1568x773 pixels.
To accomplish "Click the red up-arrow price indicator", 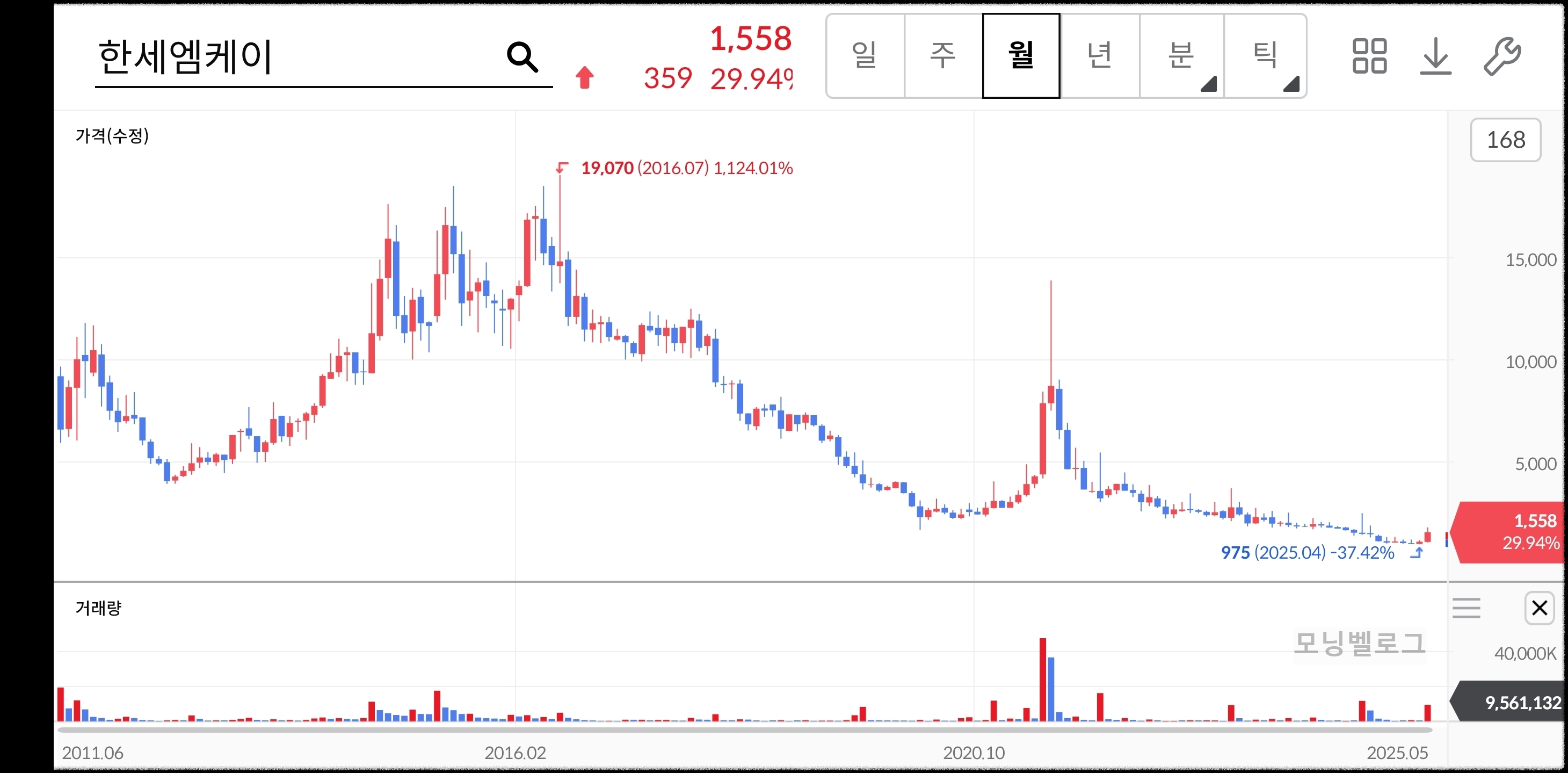I will [584, 77].
